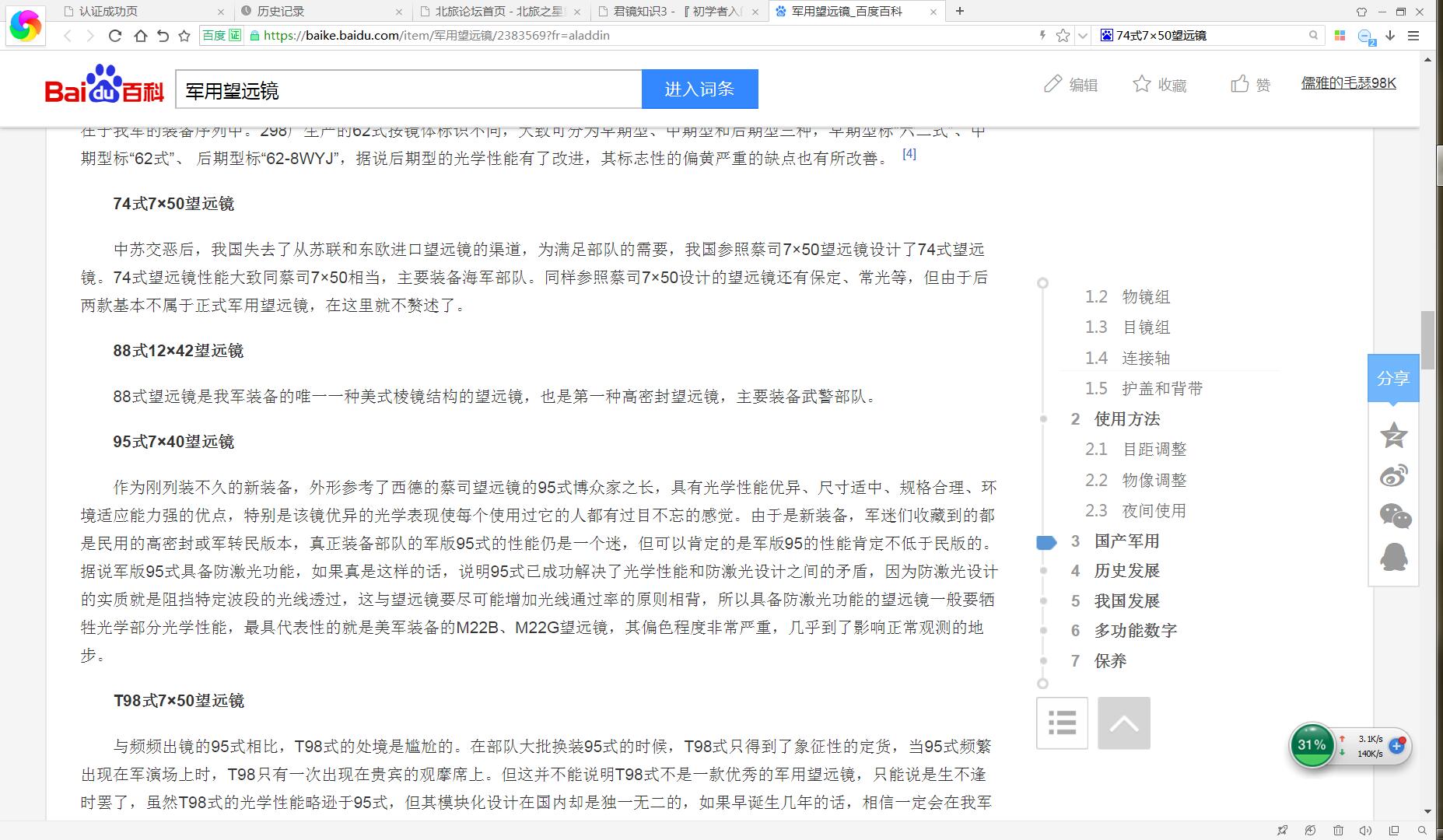Click the 赞 thumbs-up button
Screen dimensions: 1443x840
pos(1251,84)
